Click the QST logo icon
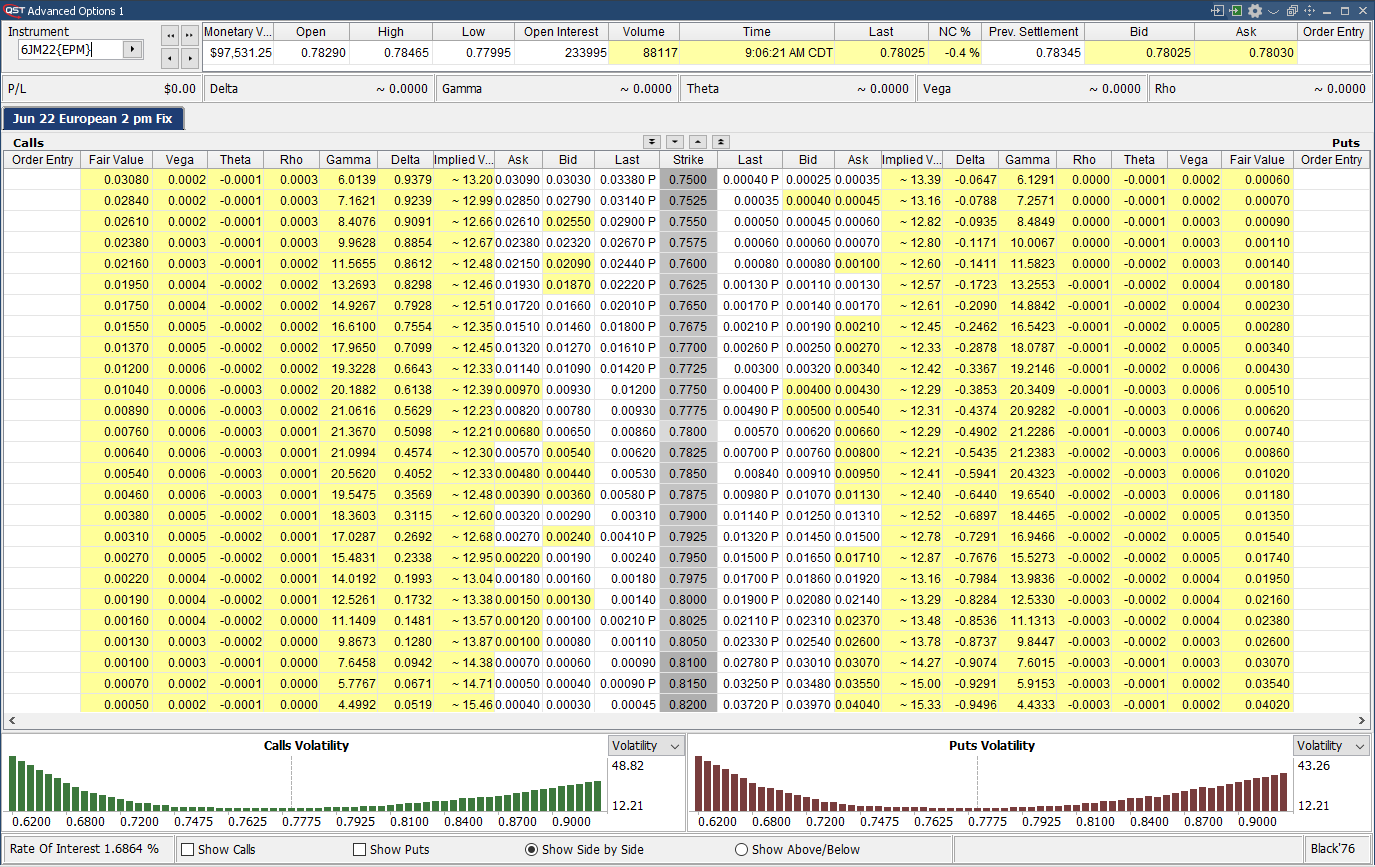 pos(13,11)
